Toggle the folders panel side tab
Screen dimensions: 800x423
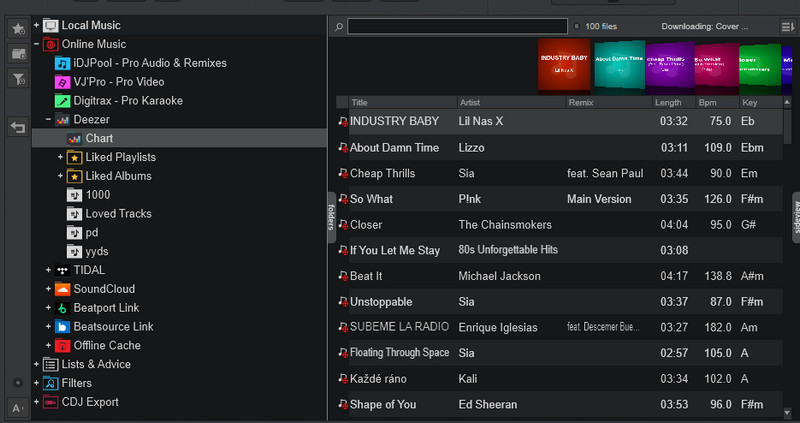[x=331, y=217]
